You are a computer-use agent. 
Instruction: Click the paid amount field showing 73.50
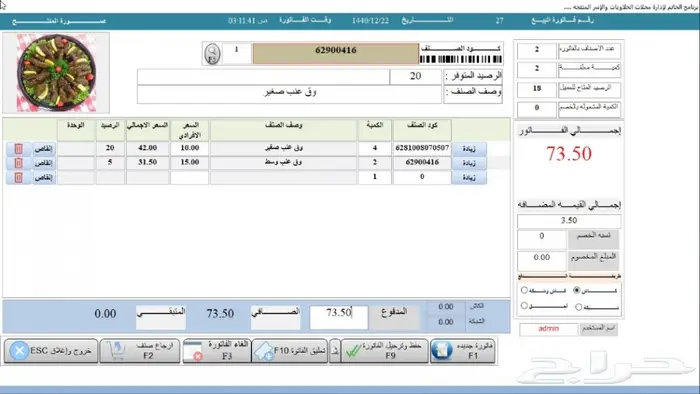(x=338, y=317)
